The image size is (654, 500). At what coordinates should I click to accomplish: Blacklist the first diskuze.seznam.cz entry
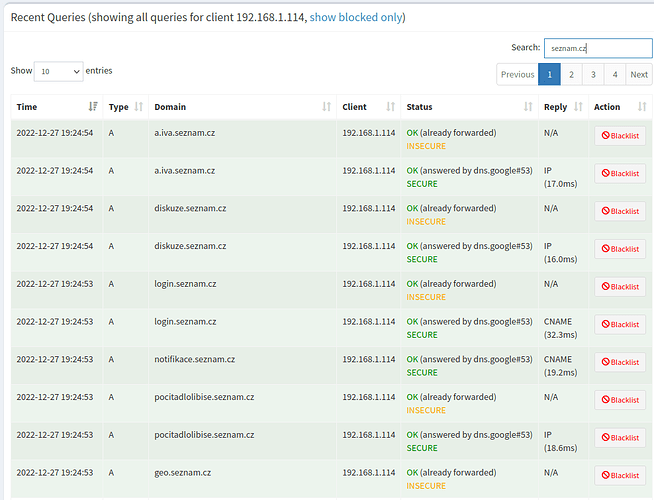pos(620,211)
